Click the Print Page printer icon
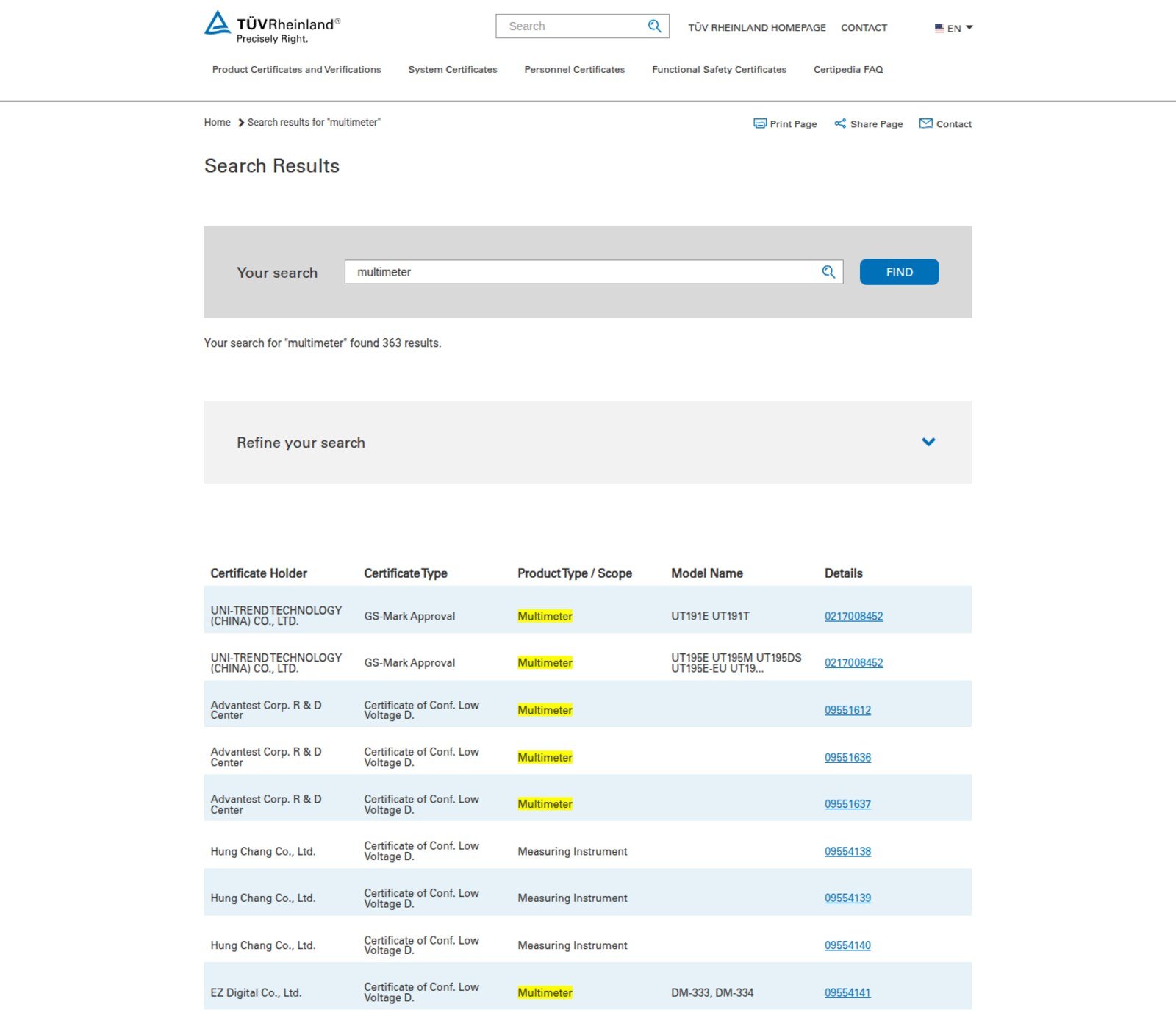 pos(760,123)
